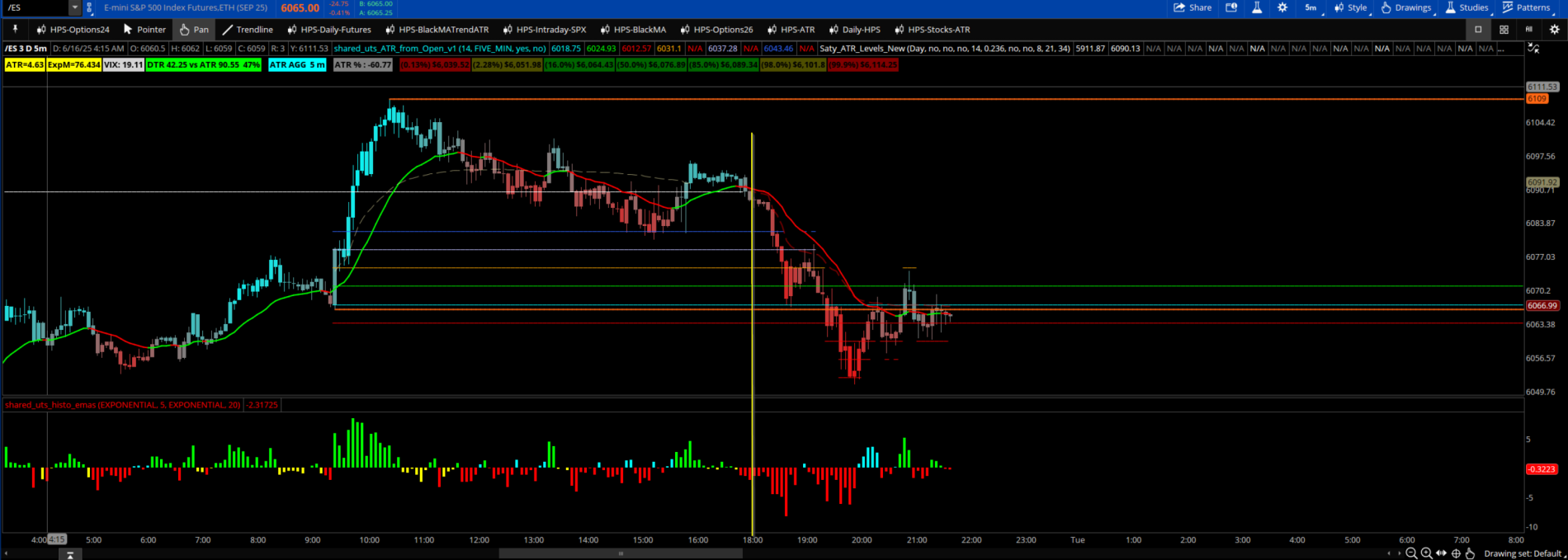Screen dimensions: 1568x560
Task: Apply the HPS-ATR style
Action: 791,29
